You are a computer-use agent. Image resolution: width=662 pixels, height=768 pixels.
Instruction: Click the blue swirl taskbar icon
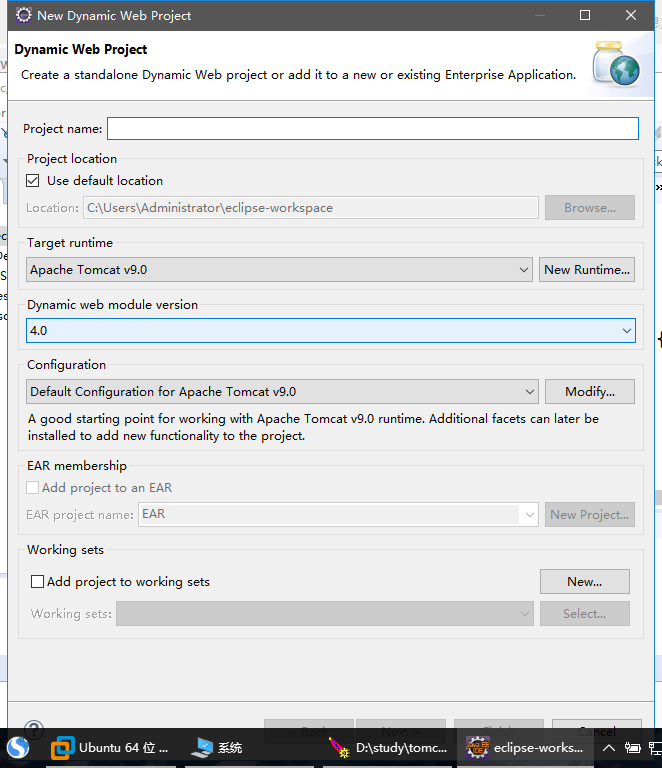[x=18, y=748]
